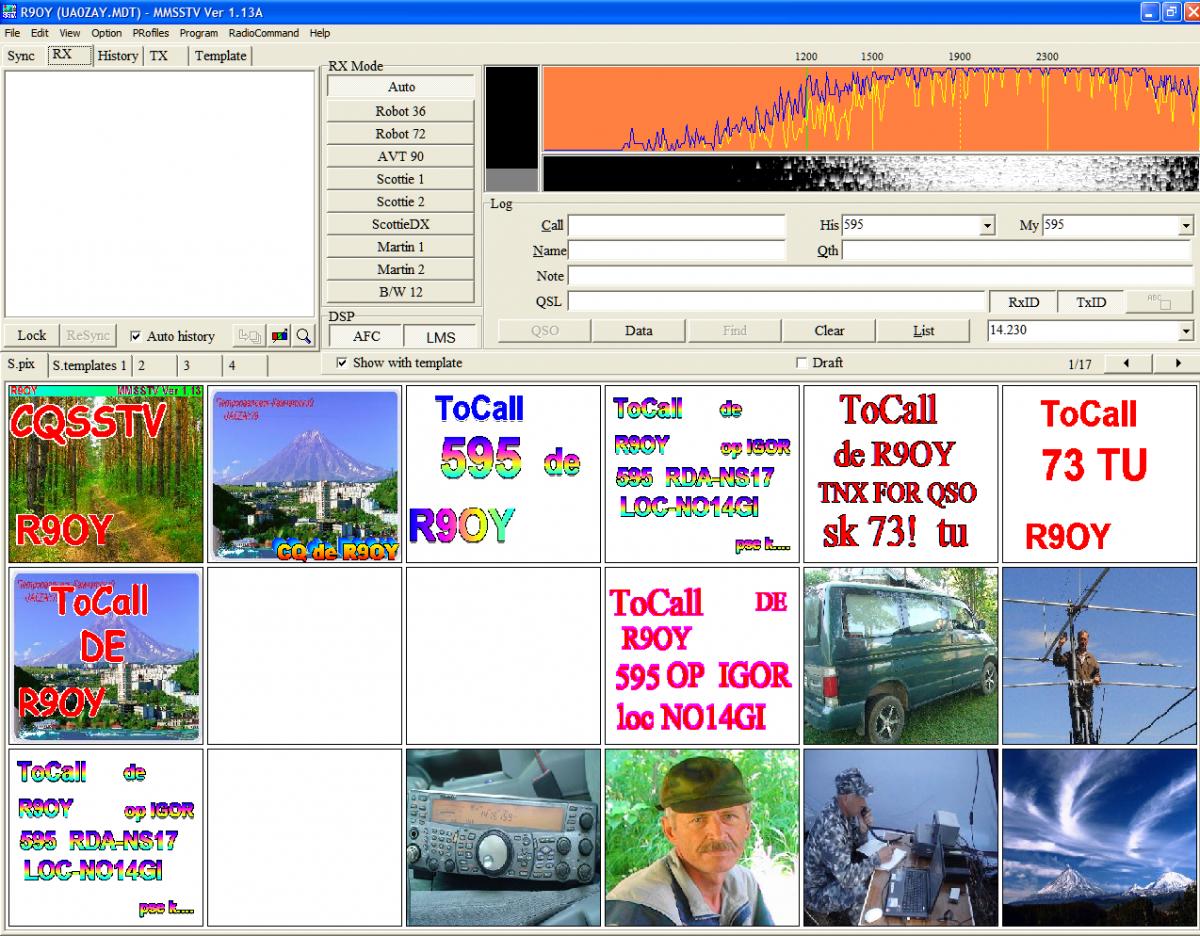Uncheck Show with template
This screenshot has height=936, width=1200.
(x=342, y=363)
